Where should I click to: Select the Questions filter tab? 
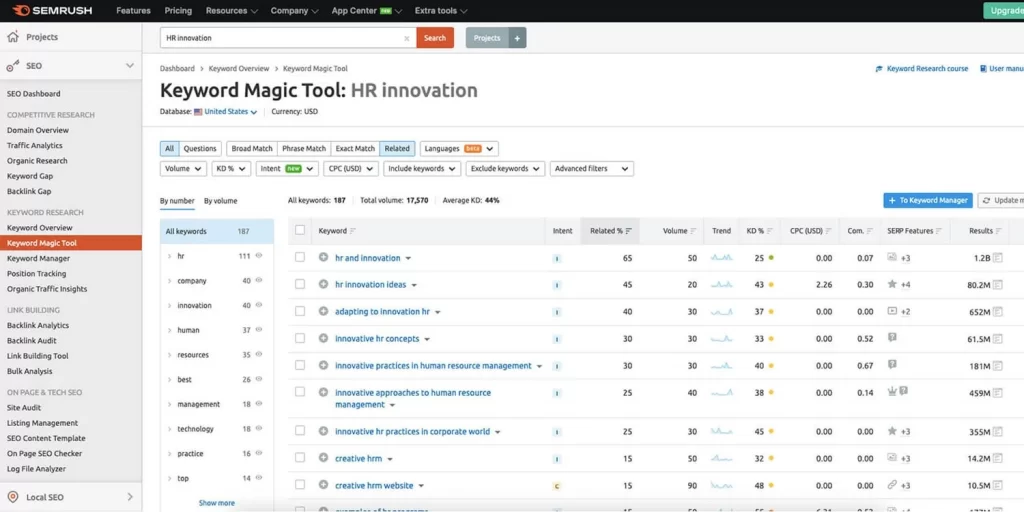coord(200,149)
